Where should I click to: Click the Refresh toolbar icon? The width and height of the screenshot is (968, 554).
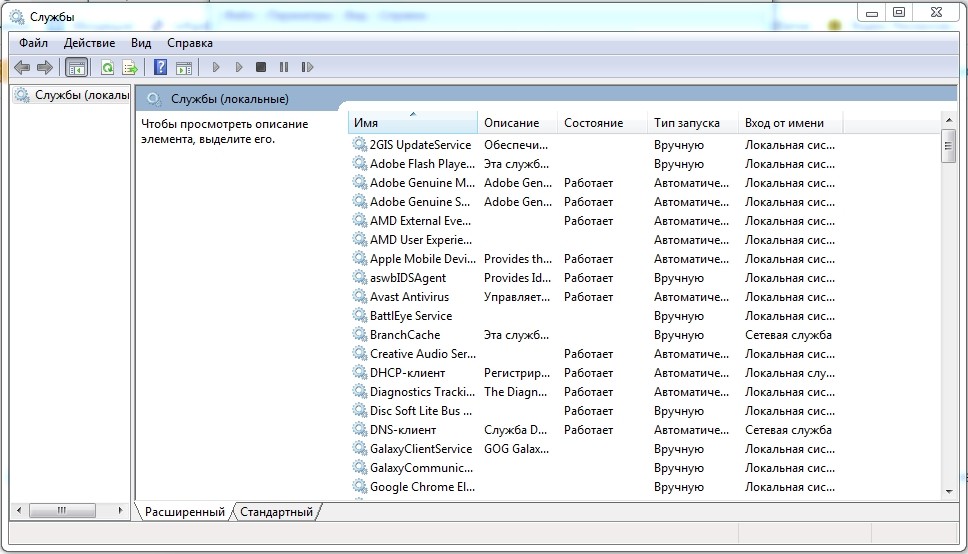[x=107, y=67]
